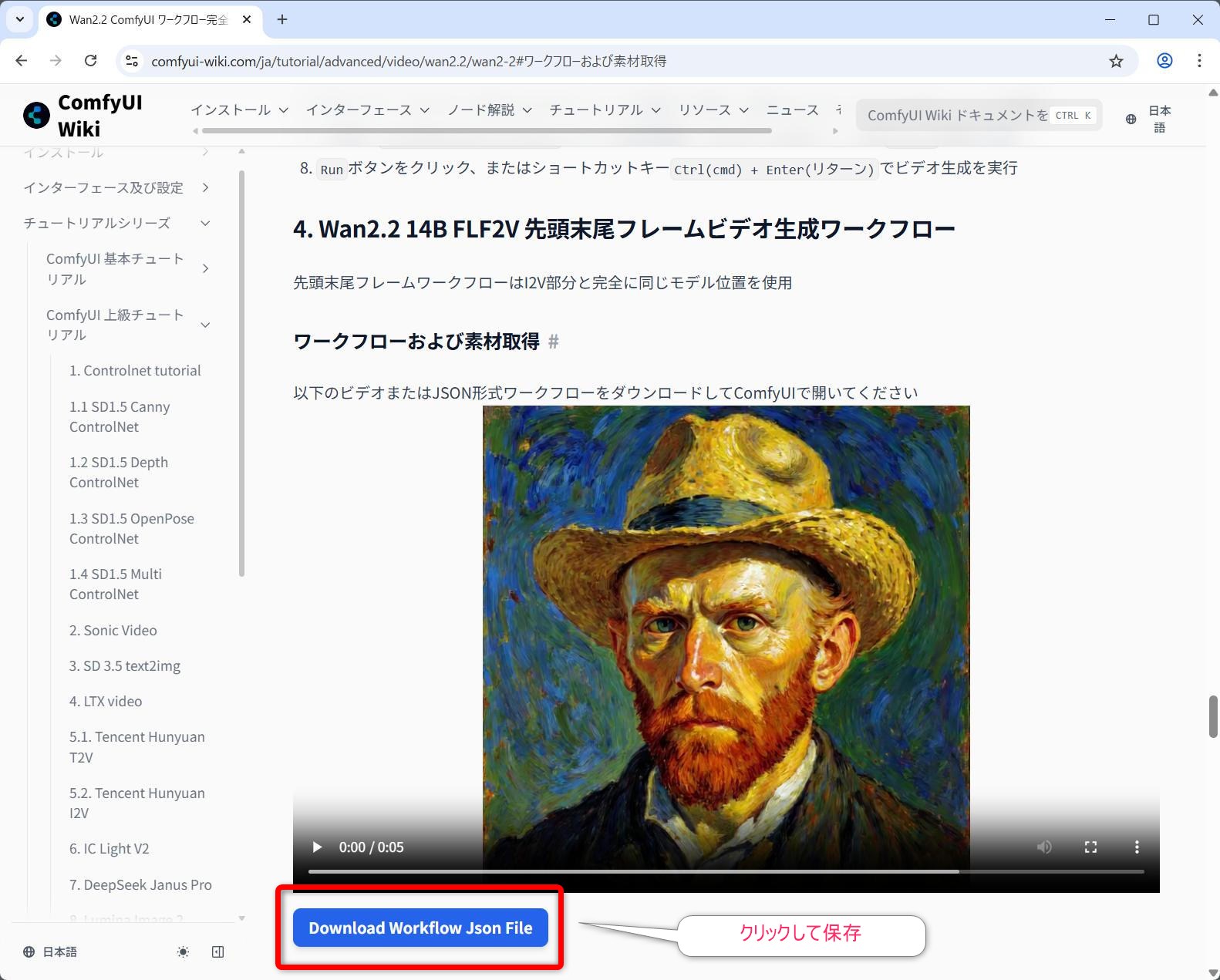Screen dimensions: 1220x980
Task: Open 1. Controlnet tutorial sidebar link
Action: point(135,371)
